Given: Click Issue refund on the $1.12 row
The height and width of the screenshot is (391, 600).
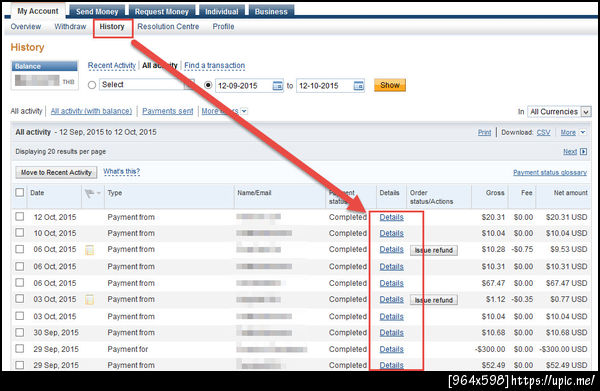Looking at the screenshot, I should (x=434, y=300).
